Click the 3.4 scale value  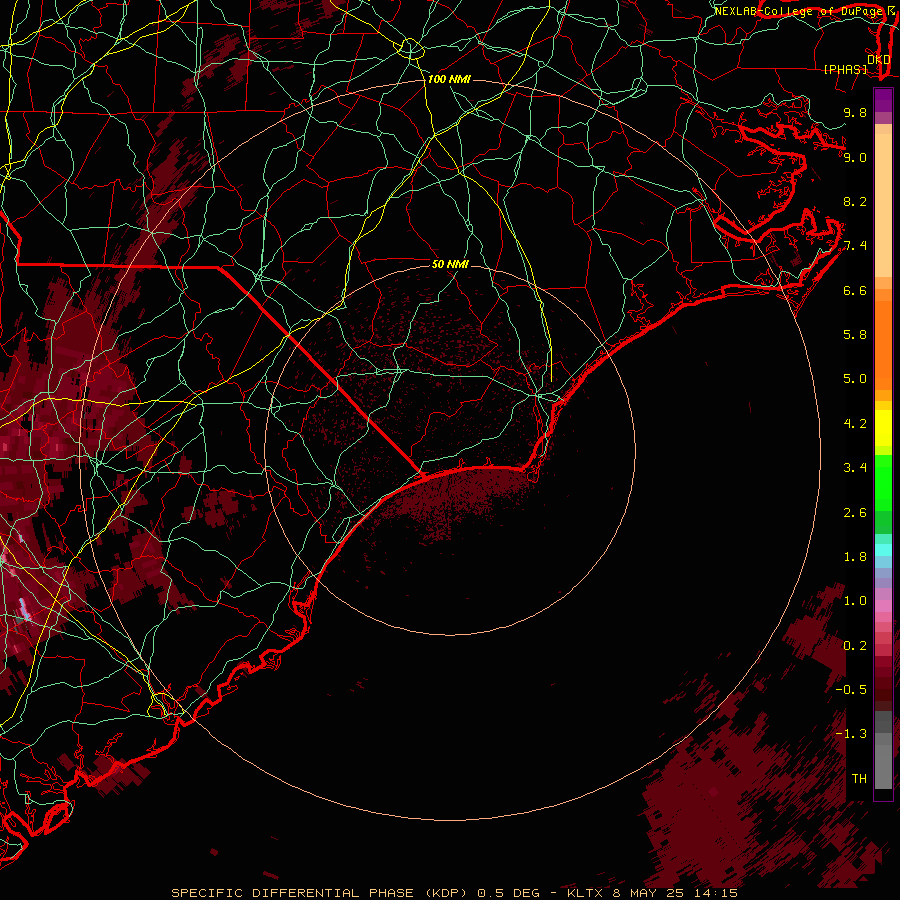click(855, 468)
